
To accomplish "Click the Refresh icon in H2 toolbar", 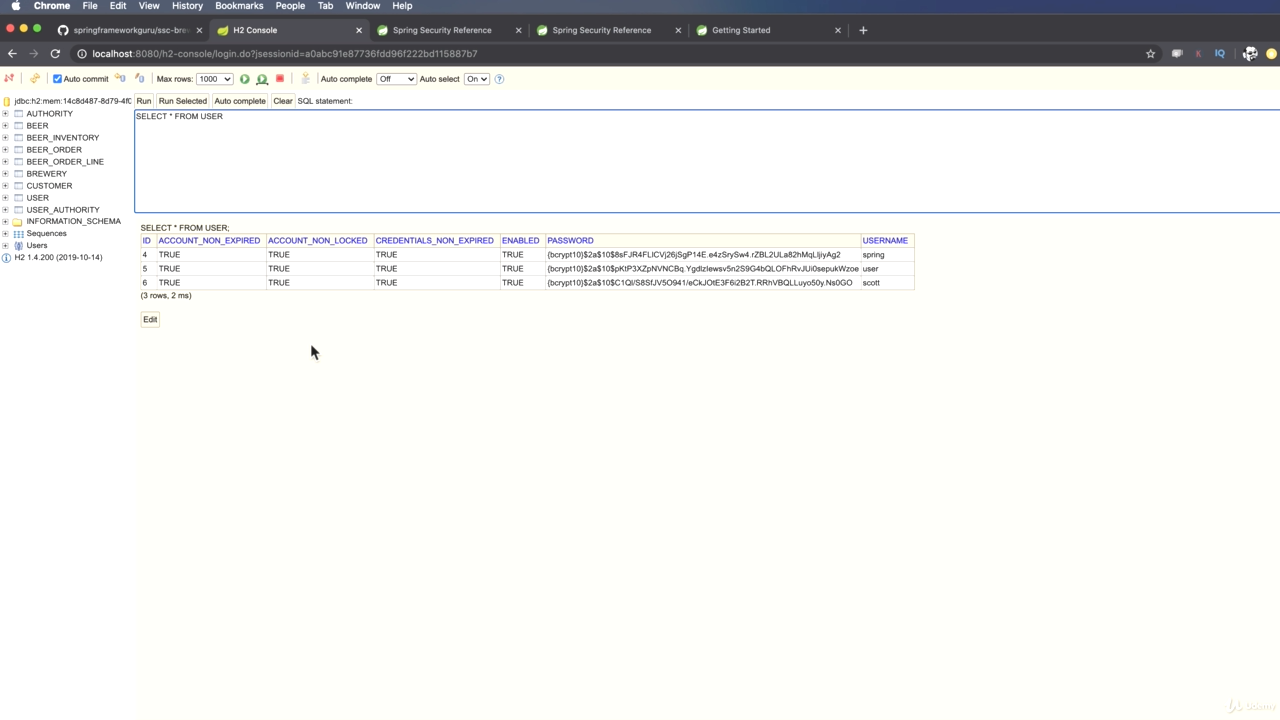I will pos(34,78).
